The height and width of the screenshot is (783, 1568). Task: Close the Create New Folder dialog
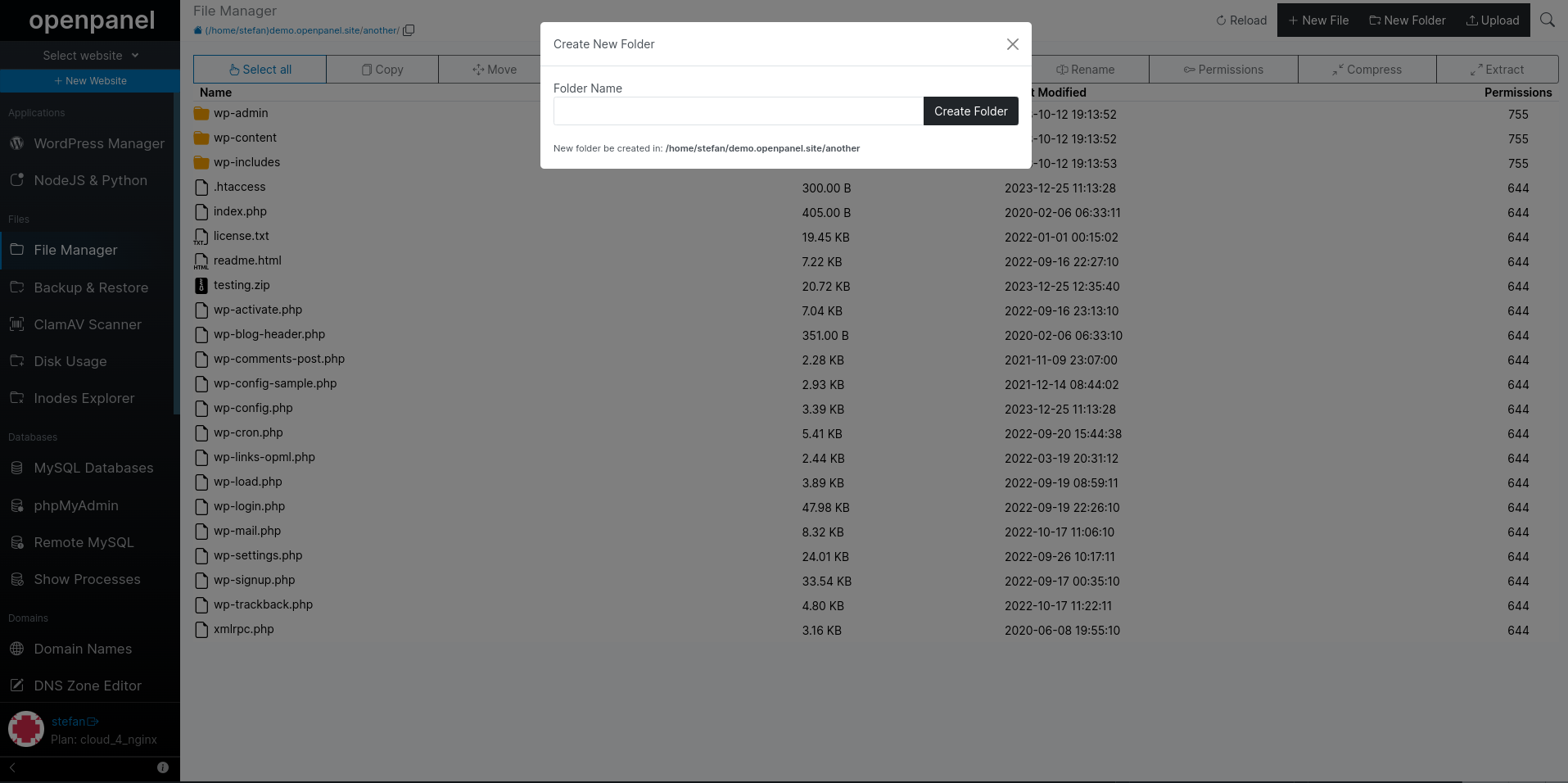tap(1013, 44)
